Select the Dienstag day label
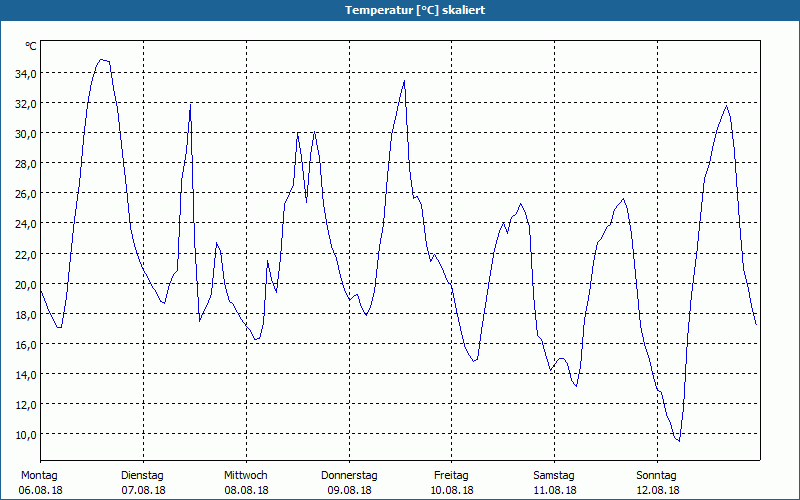Image resolution: width=800 pixels, height=500 pixels. point(142,476)
